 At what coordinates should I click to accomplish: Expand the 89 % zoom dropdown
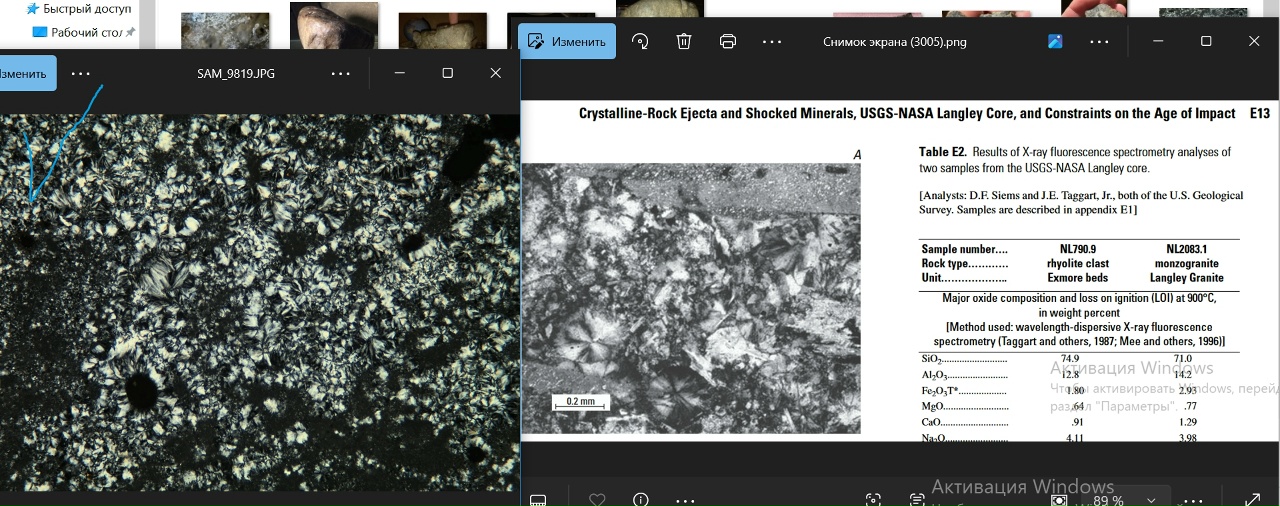pos(1151,499)
